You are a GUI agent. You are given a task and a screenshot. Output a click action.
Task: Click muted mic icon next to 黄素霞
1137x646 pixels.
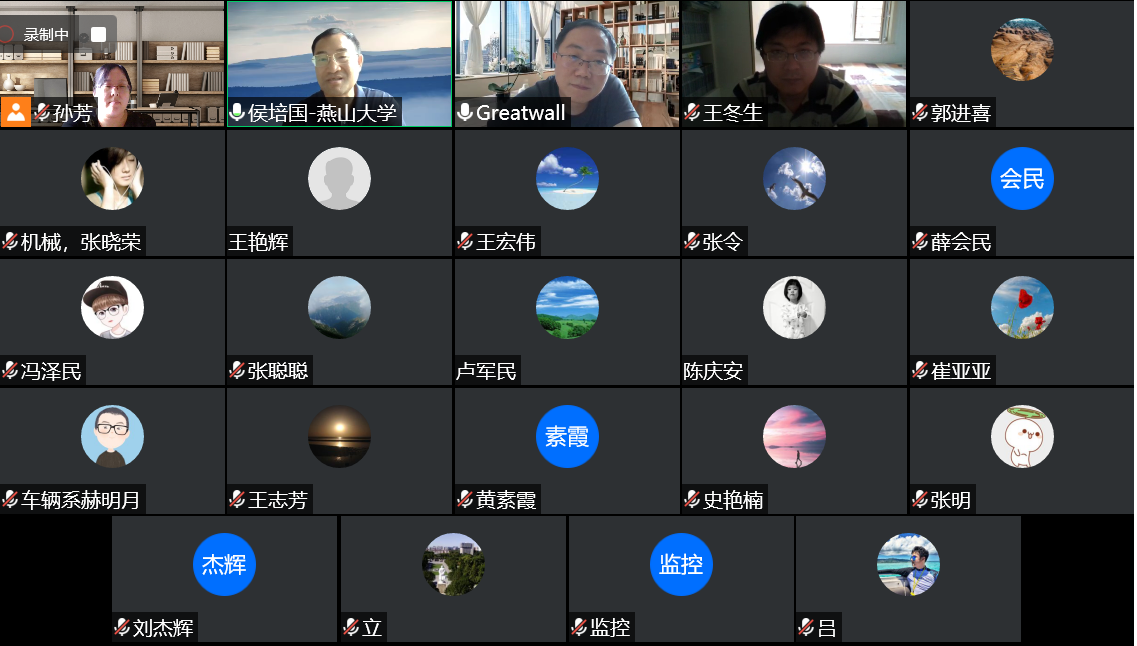[466, 500]
